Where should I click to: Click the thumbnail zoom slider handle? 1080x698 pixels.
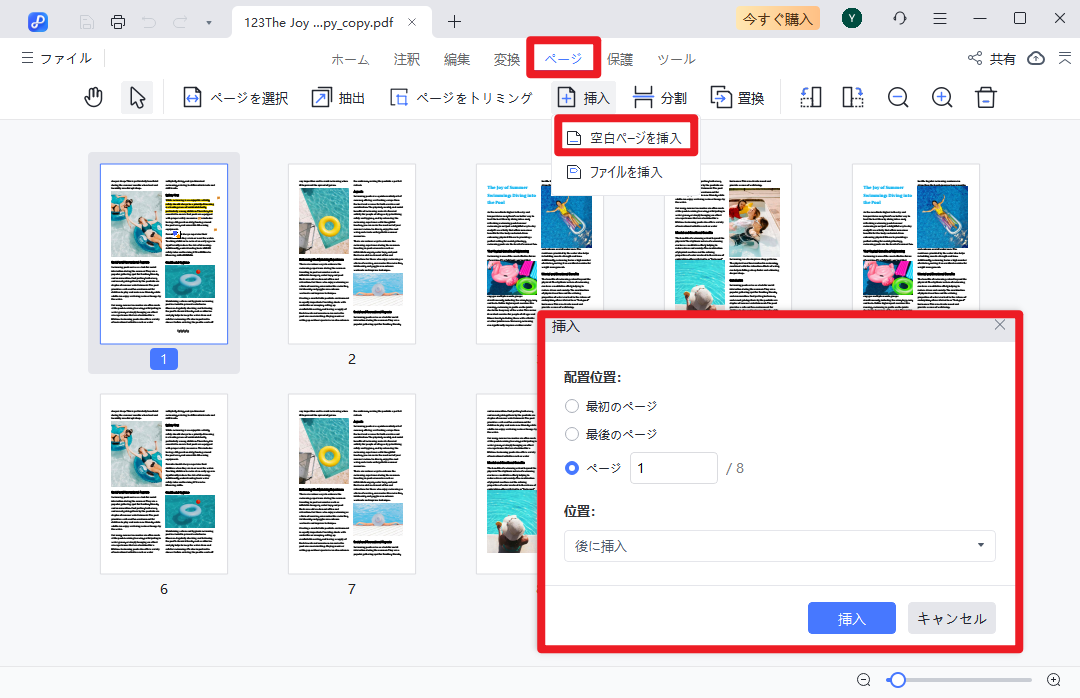pyautogui.click(x=898, y=680)
